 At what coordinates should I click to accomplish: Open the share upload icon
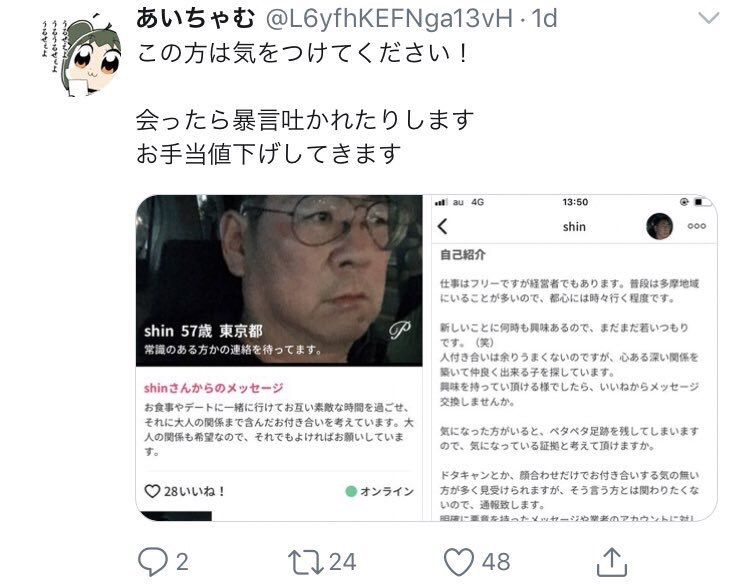coord(612,562)
